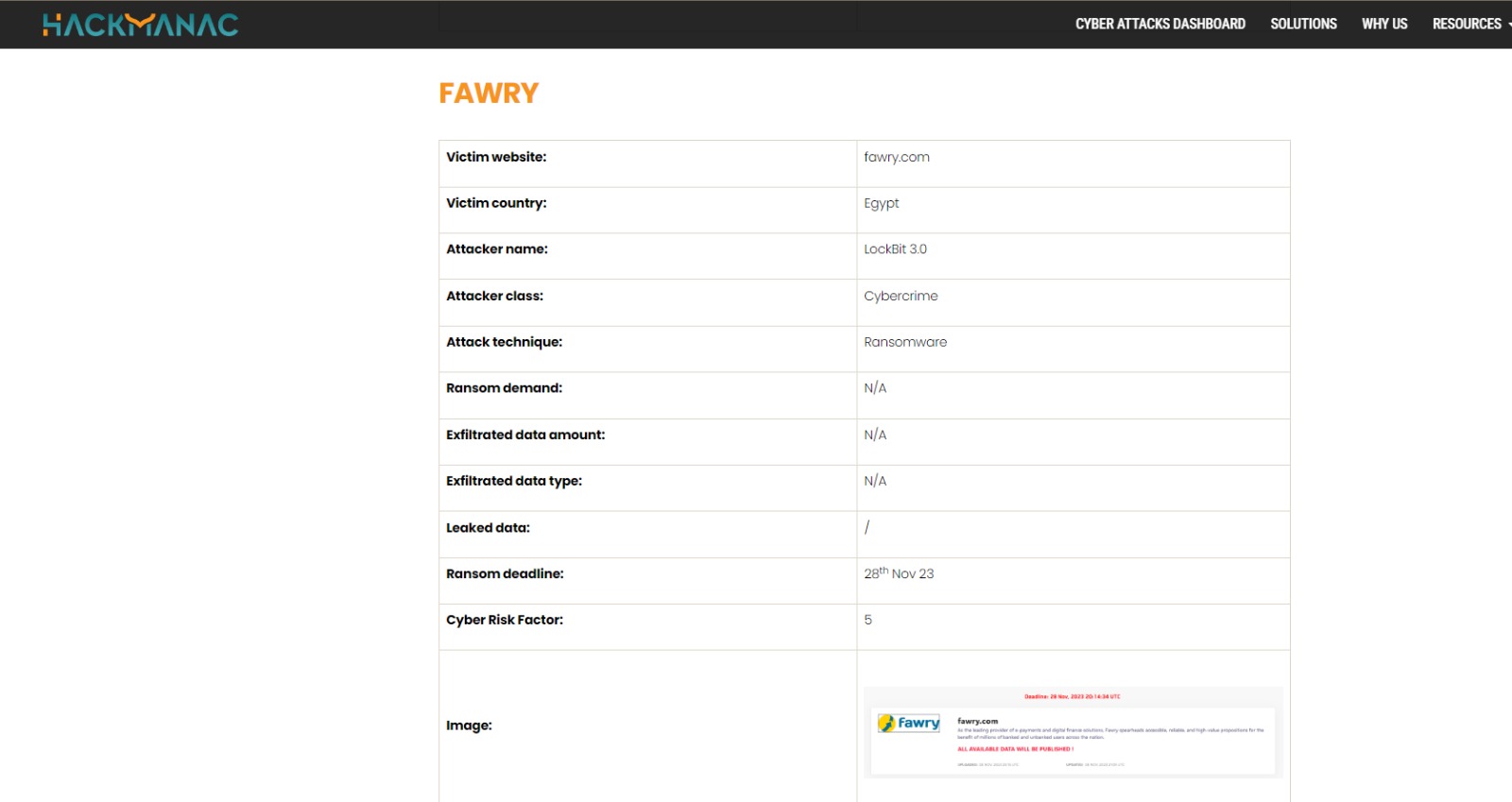Click the FAWRY page heading
Viewport: 1512px width, 802px height.
[x=489, y=94]
